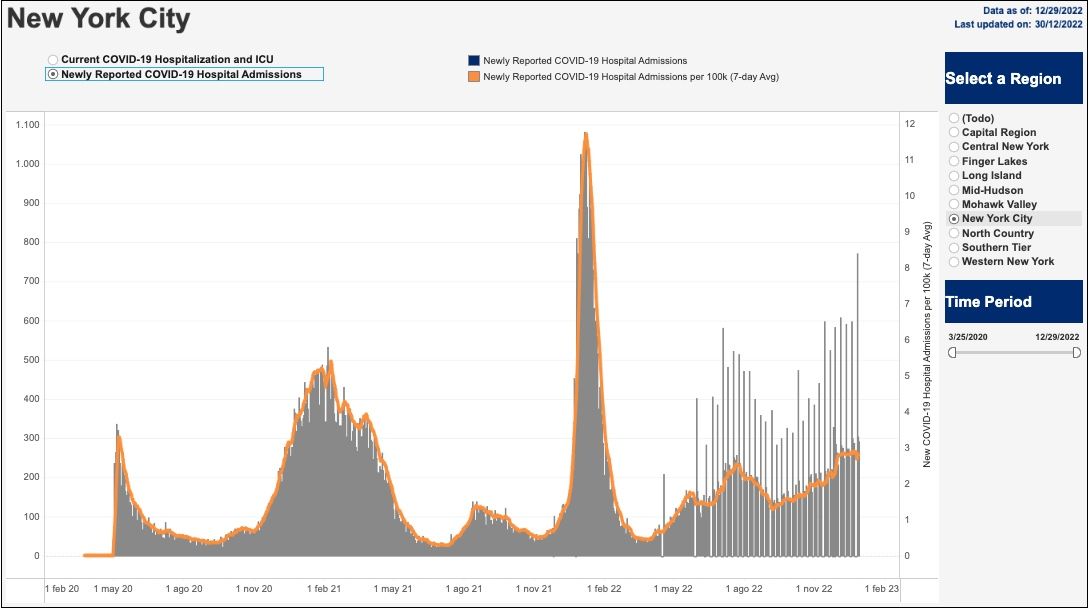This screenshot has height=611, width=1090.
Task: Click the orange legend swatch for 7-day average
Action: [x=474, y=76]
